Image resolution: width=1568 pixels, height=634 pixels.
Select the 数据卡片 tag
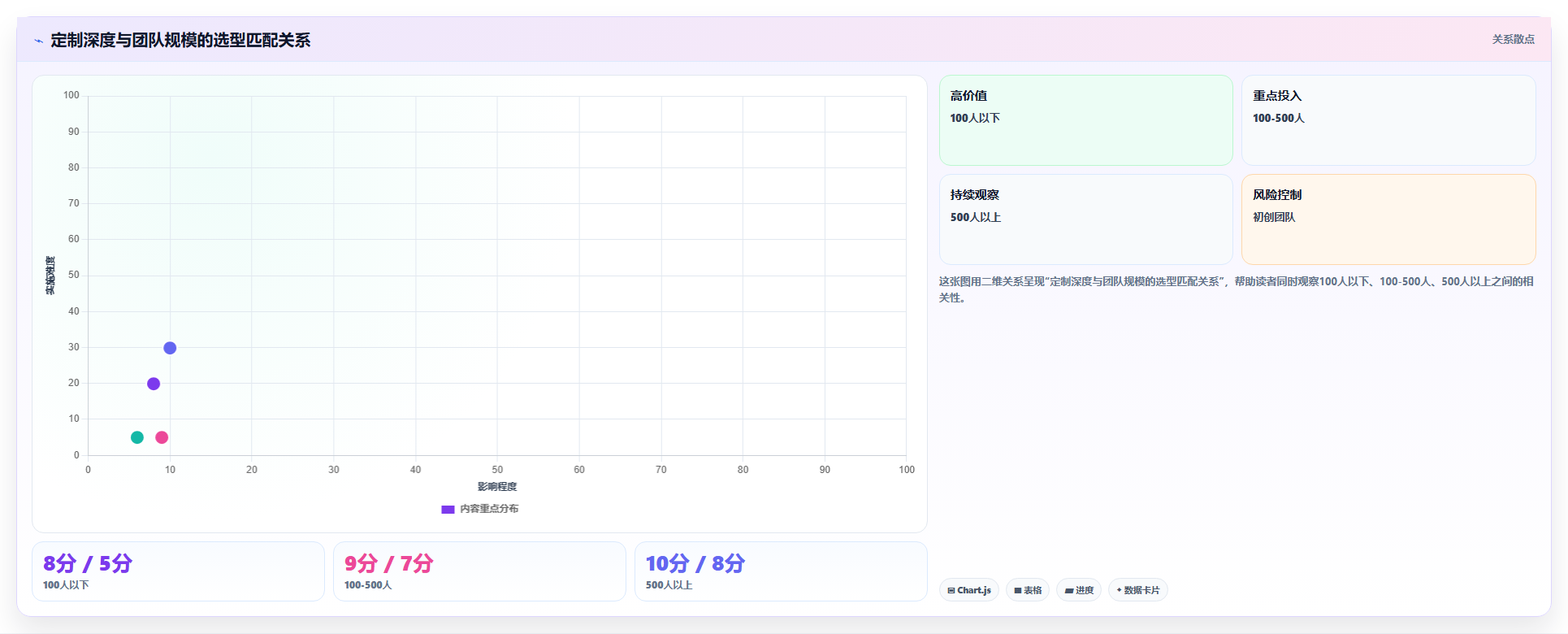(1138, 590)
